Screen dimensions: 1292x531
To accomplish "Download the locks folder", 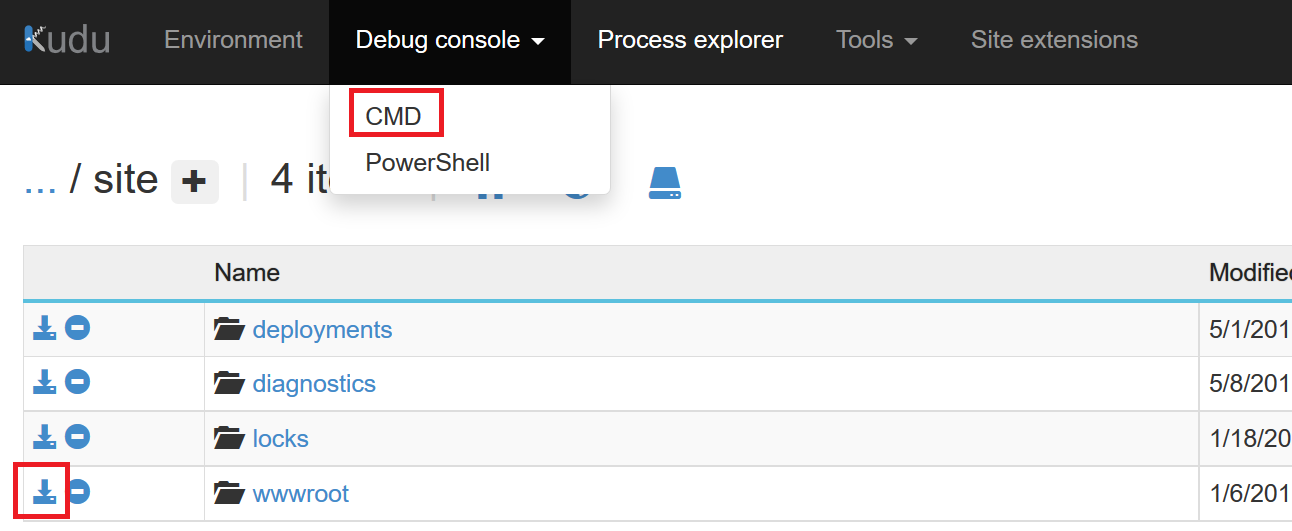I will click(x=44, y=437).
